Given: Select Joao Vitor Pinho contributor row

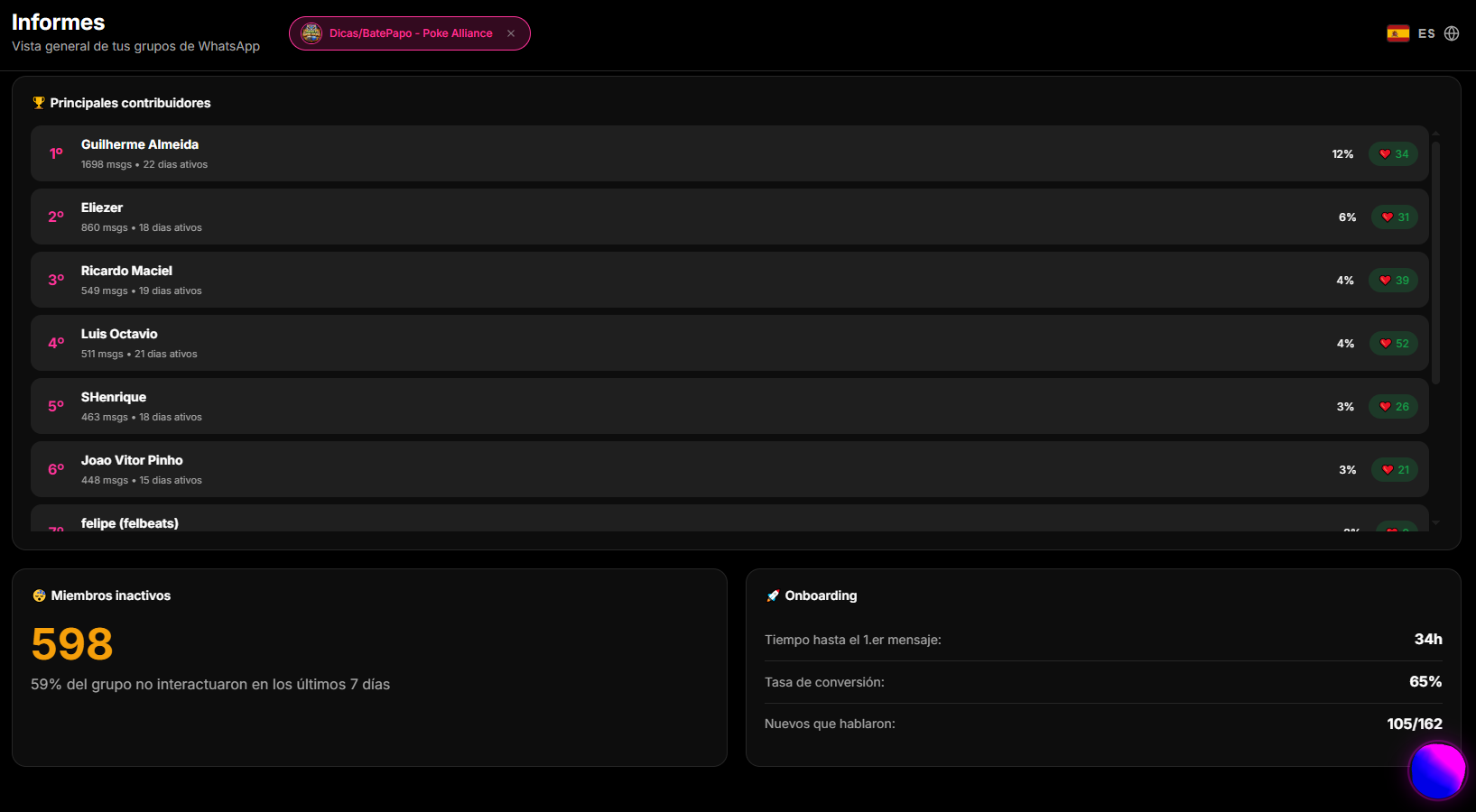Looking at the screenshot, I should point(729,469).
